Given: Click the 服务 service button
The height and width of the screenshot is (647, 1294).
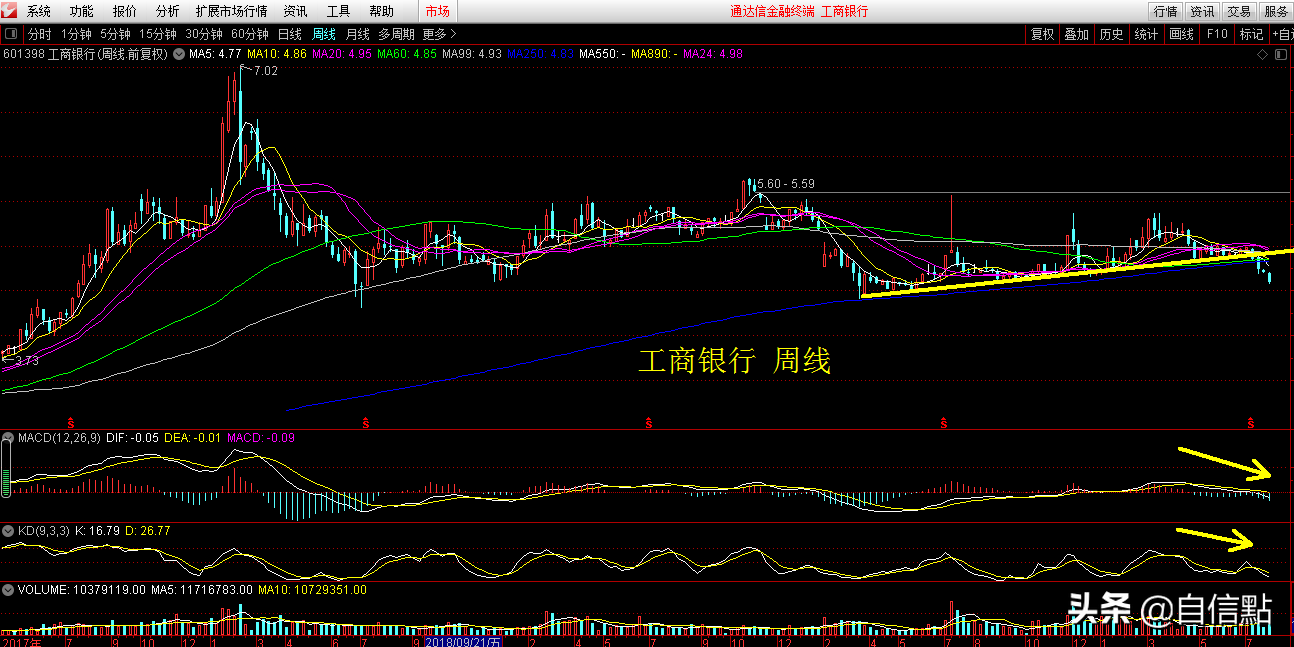Looking at the screenshot, I should coord(1276,11).
